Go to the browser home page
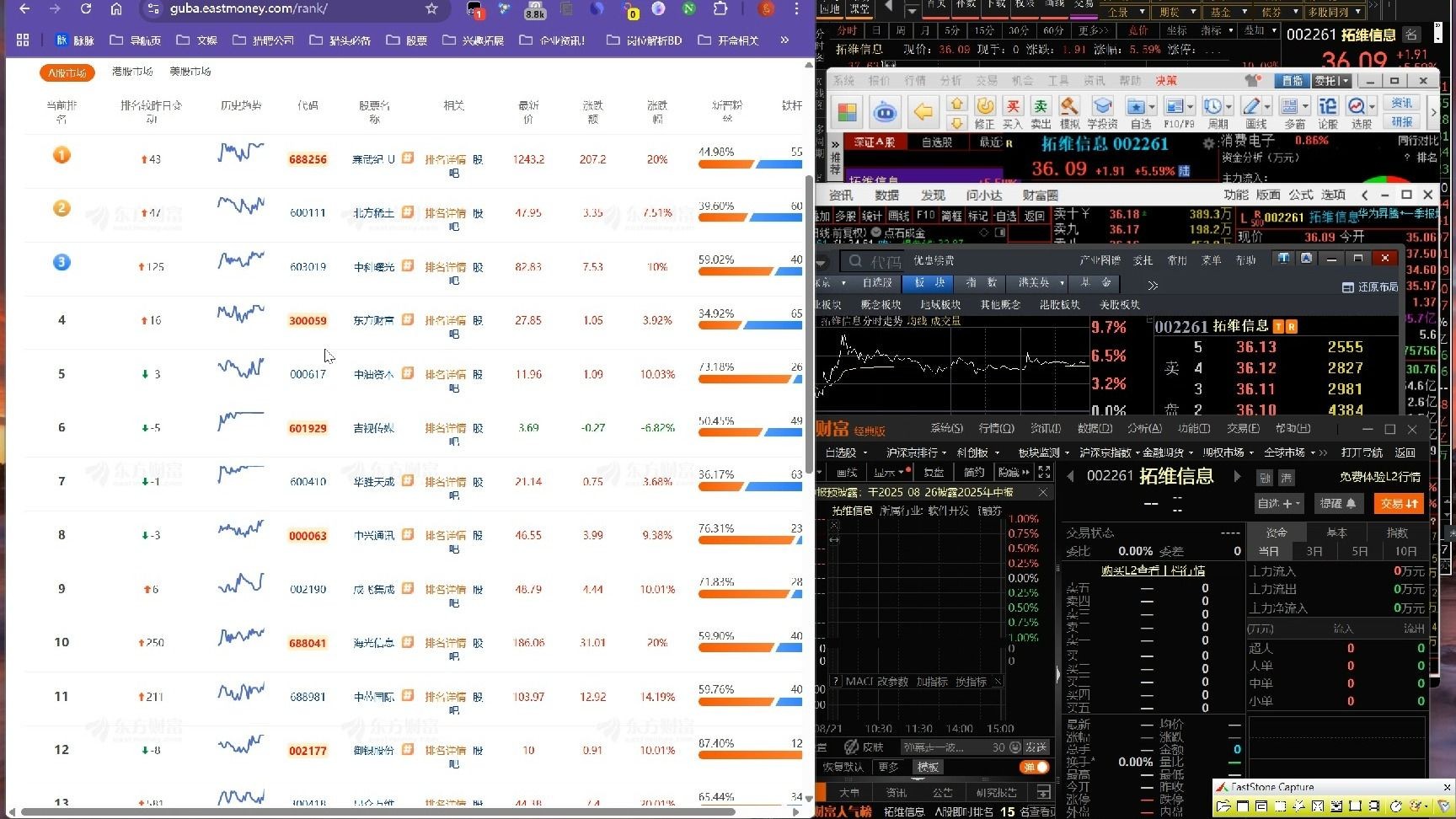The width and height of the screenshot is (1456, 819). [x=116, y=8]
